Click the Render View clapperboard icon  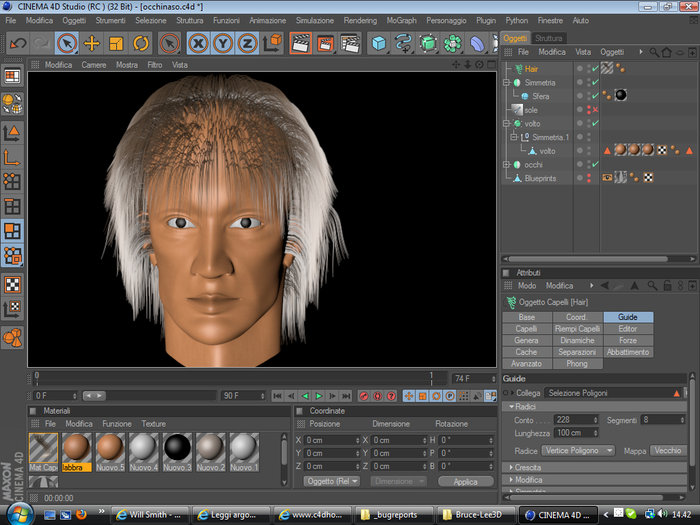pos(300,43)
